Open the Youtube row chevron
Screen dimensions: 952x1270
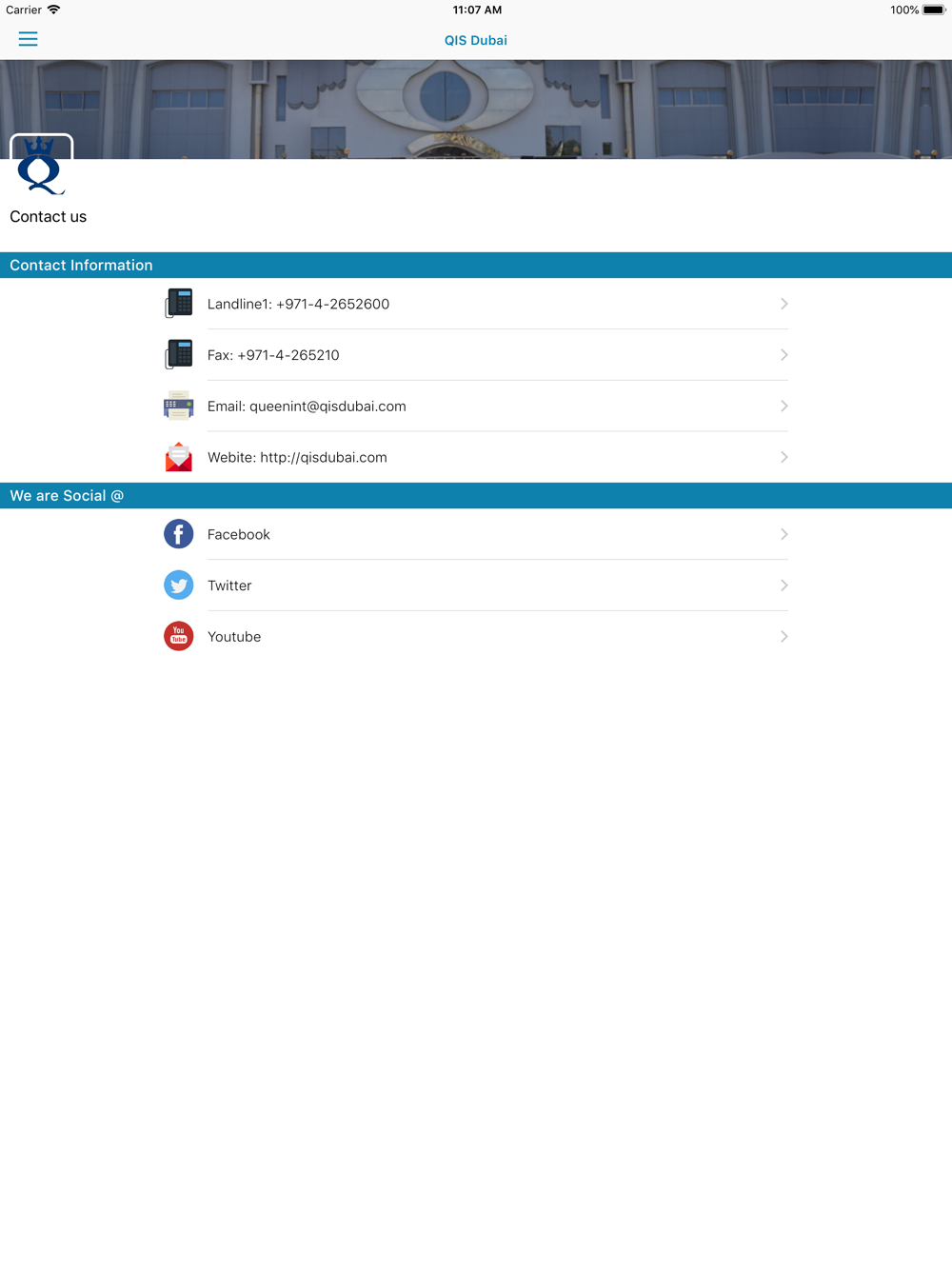click(783, 636)
